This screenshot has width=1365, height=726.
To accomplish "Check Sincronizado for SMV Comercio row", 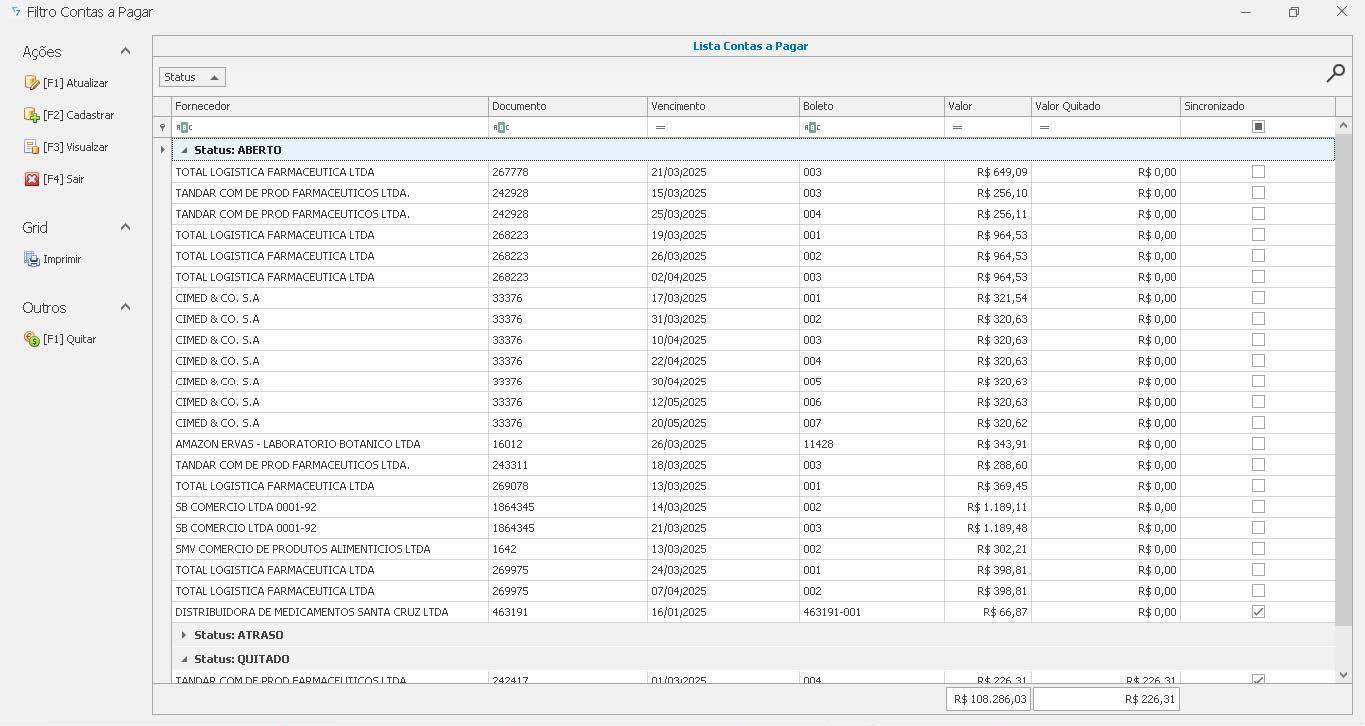I will 1258,549.
